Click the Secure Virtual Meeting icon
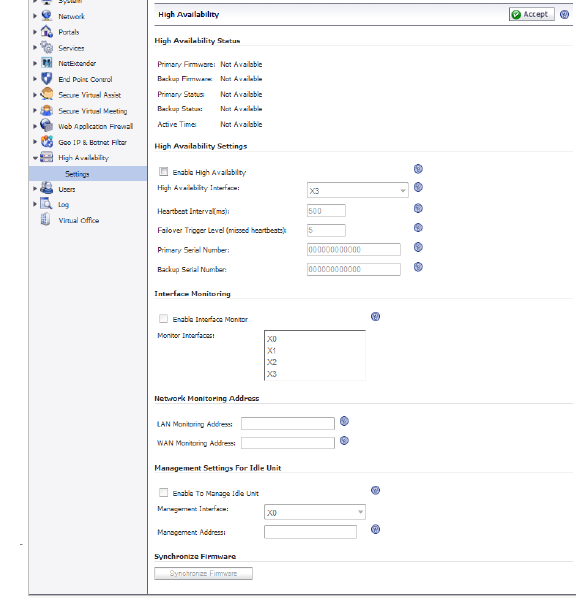 click(x=46, y=110)
